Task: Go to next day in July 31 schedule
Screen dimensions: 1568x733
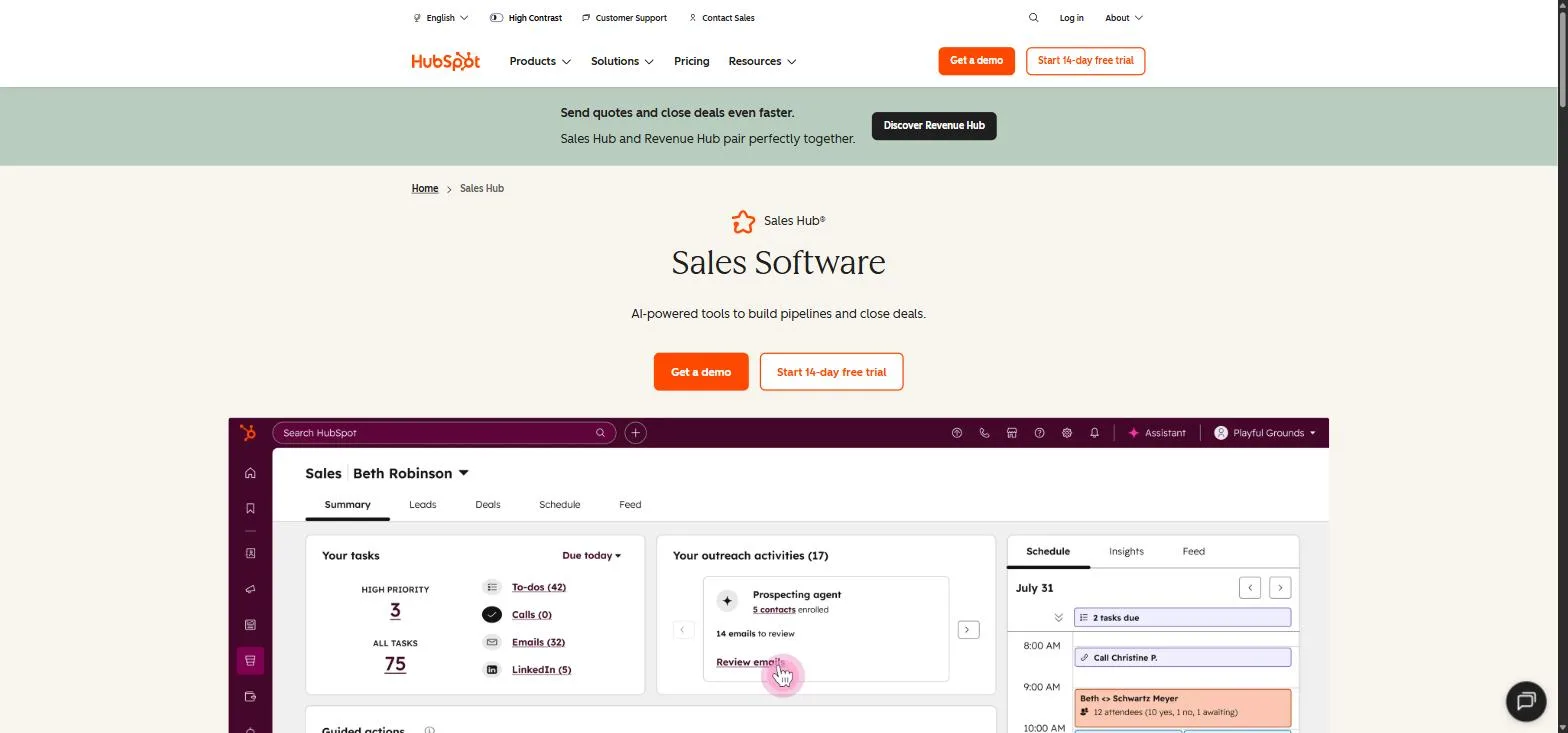Action: click(x=1280, y=588)
